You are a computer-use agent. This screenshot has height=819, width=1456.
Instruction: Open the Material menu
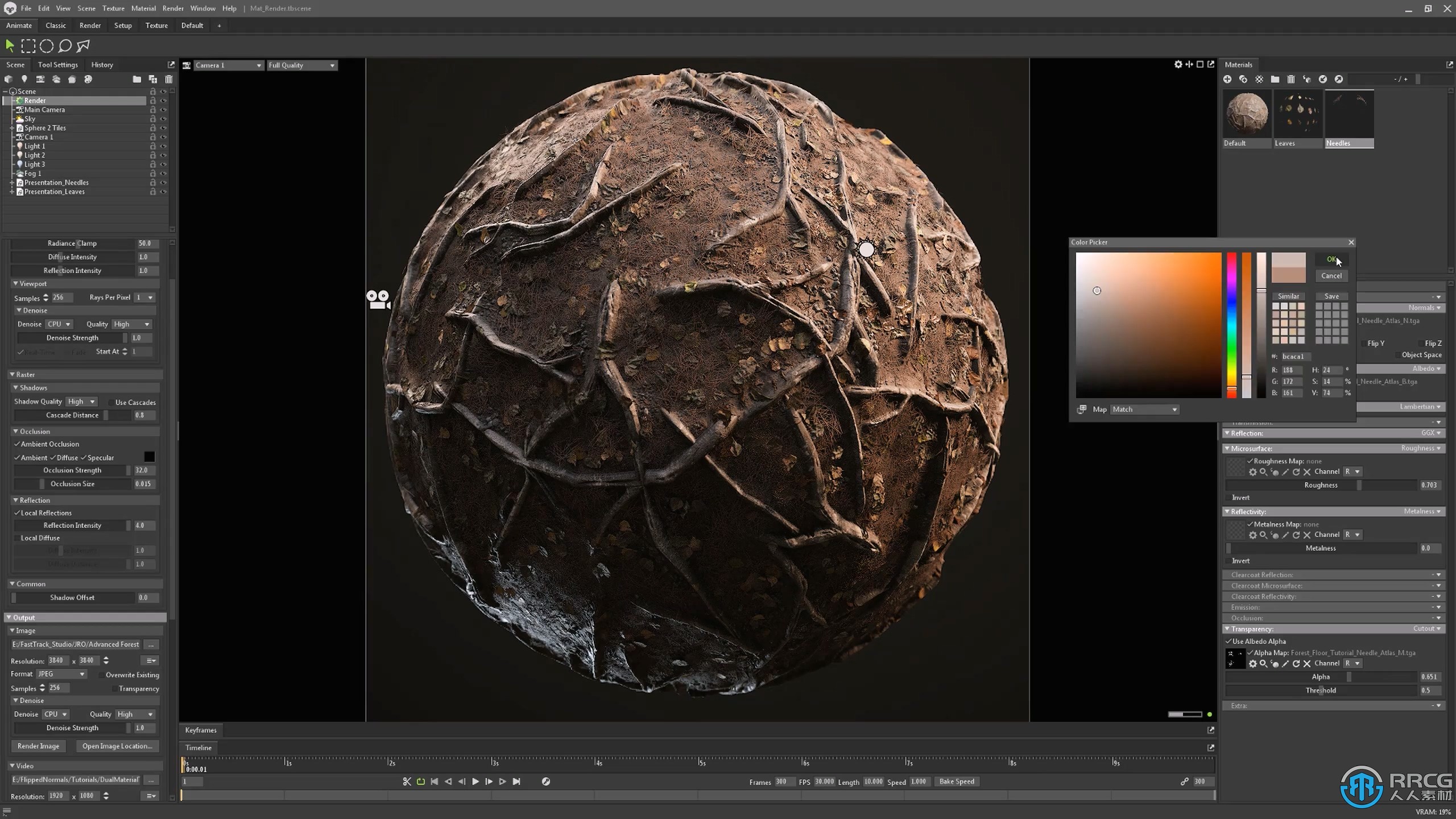[143, 9]
